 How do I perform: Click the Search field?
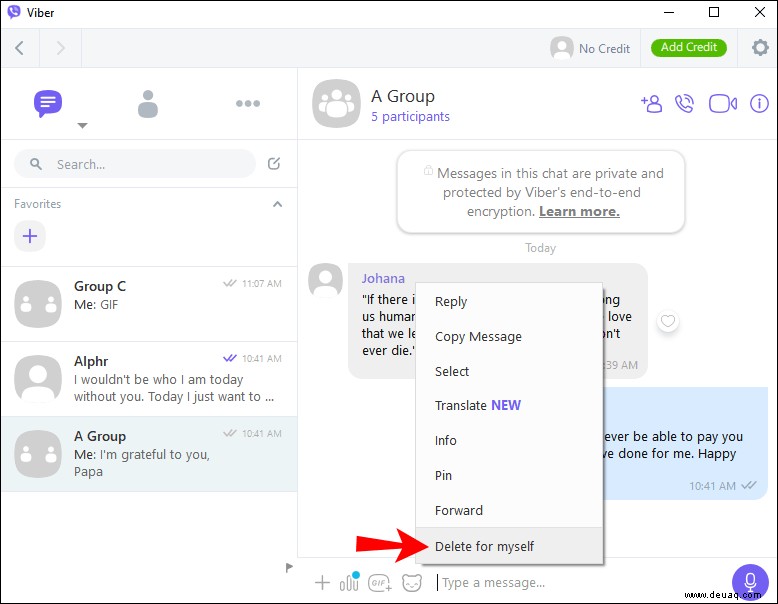pos(135,164)
